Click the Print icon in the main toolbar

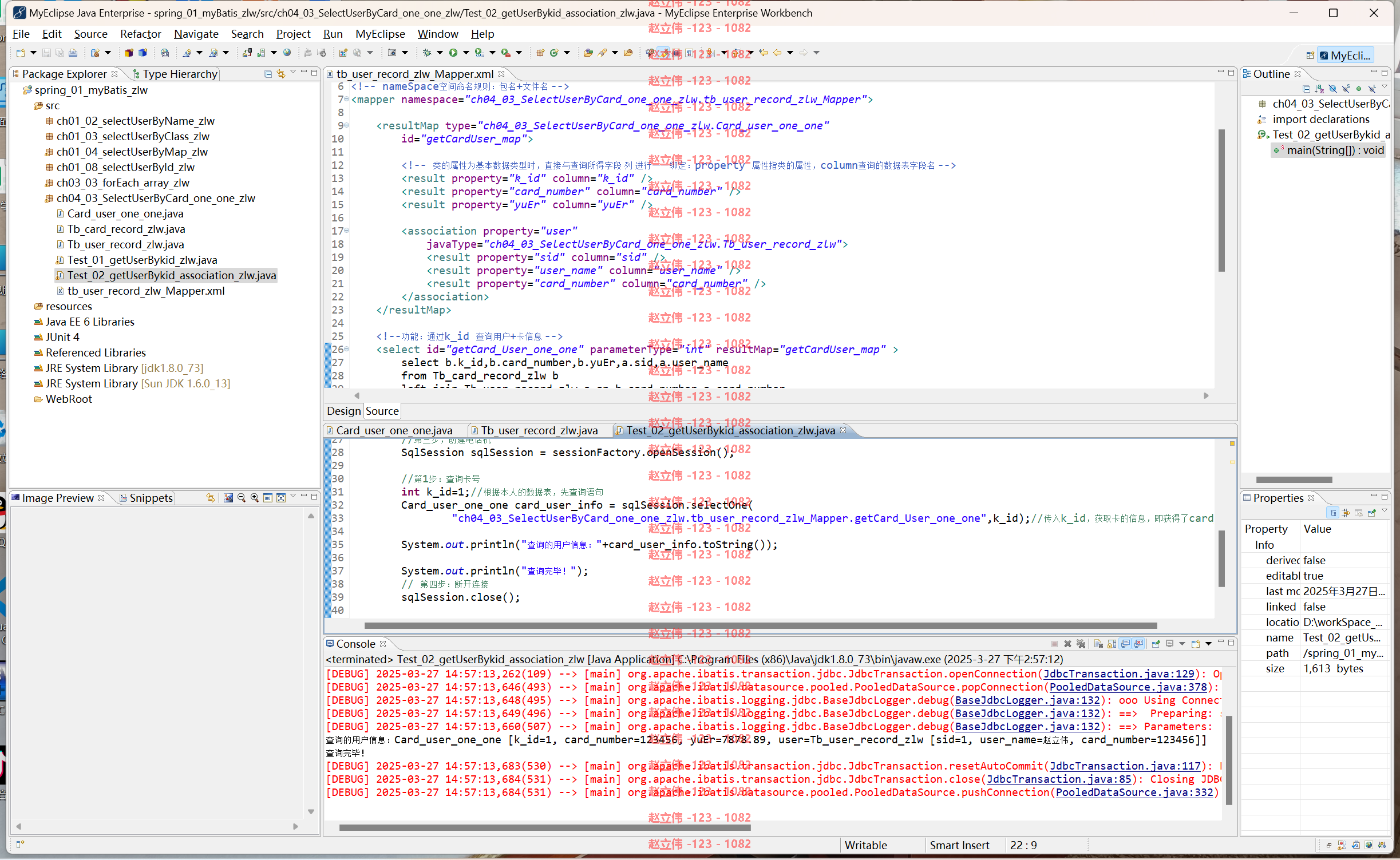tap(73, 53)
